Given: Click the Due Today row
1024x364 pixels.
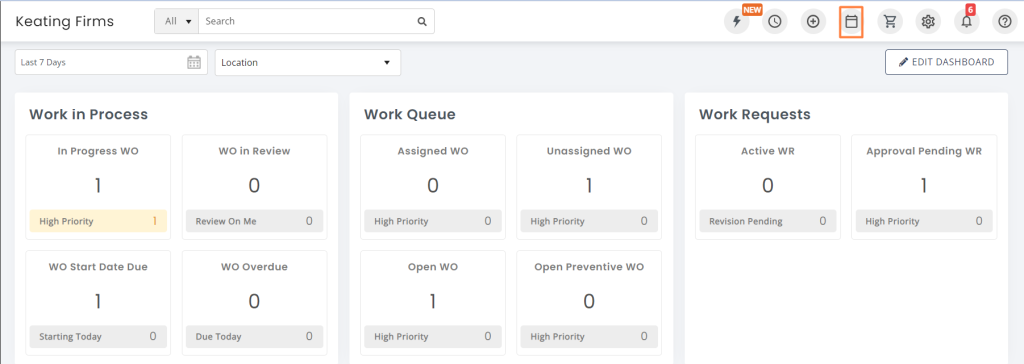Looking at the screenshot, I should pyautogui.click(x=254, y=337).
